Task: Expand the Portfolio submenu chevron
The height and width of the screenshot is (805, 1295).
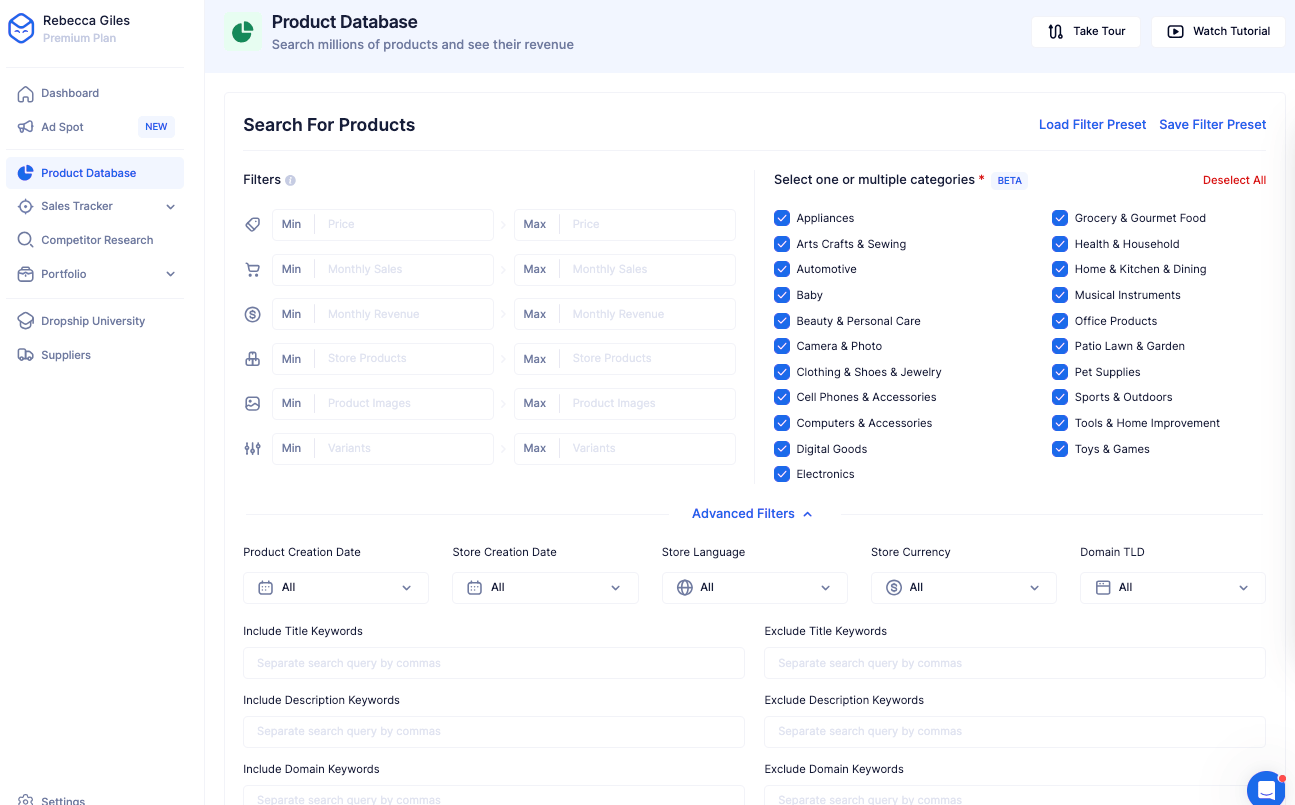Action: coord(170,274)
